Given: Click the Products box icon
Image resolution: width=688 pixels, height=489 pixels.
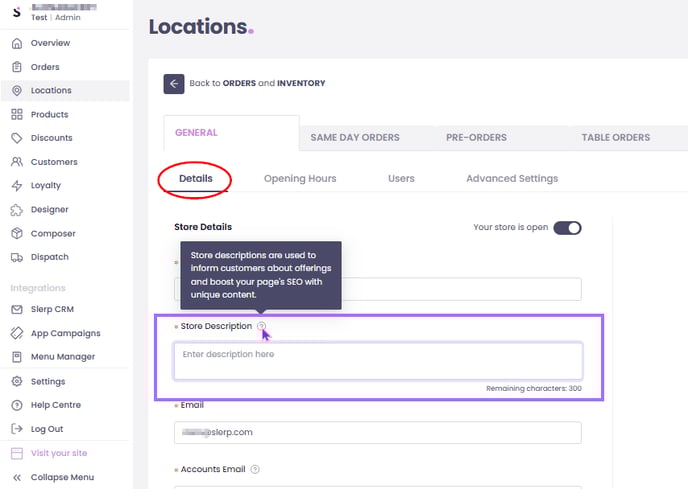Looking at the screenshot, I should click(x=16, y=114).
